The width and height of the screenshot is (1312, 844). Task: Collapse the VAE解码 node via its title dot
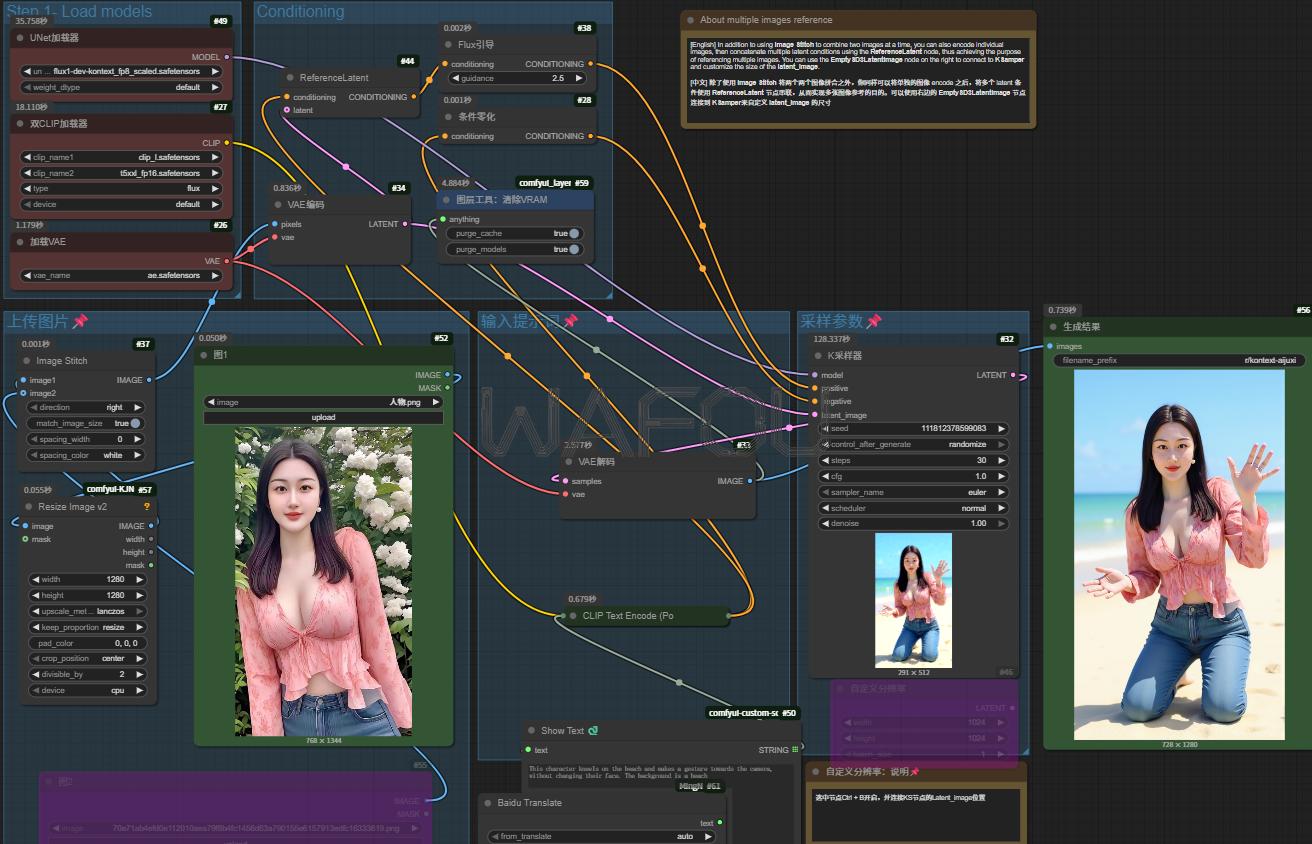click(x=567, y=461)
